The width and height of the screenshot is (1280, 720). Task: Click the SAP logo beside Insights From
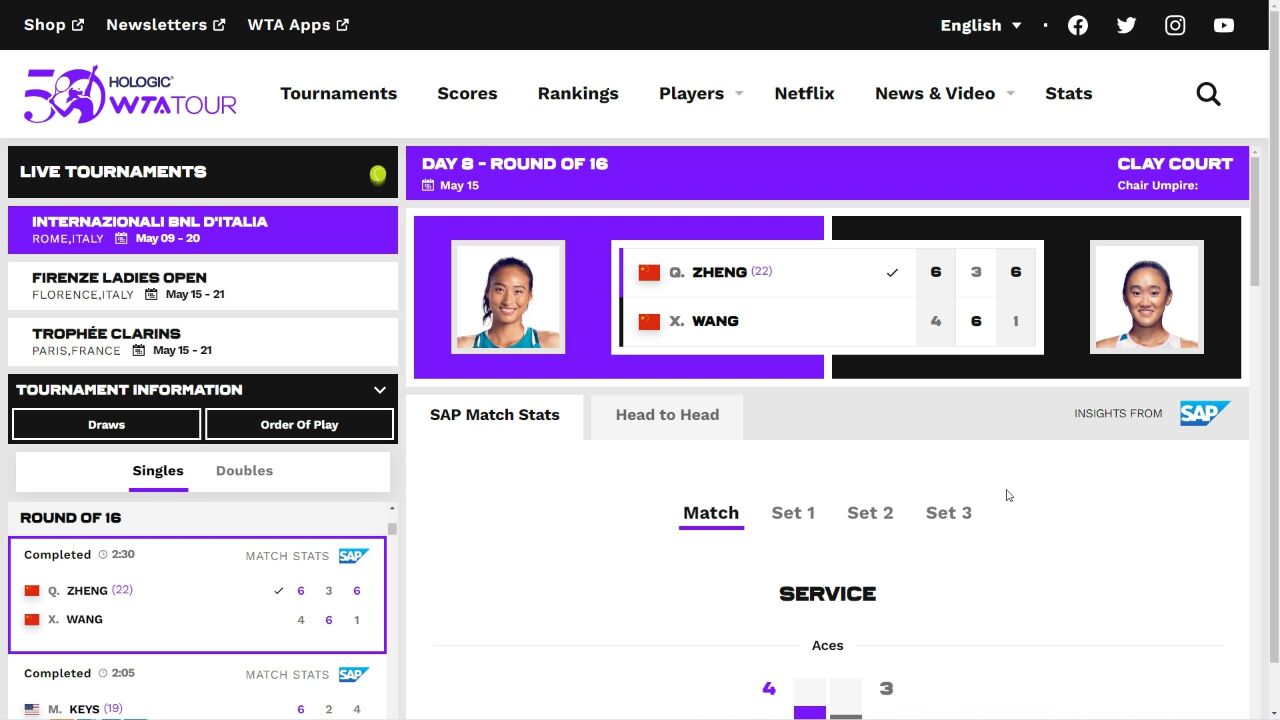1205,413
